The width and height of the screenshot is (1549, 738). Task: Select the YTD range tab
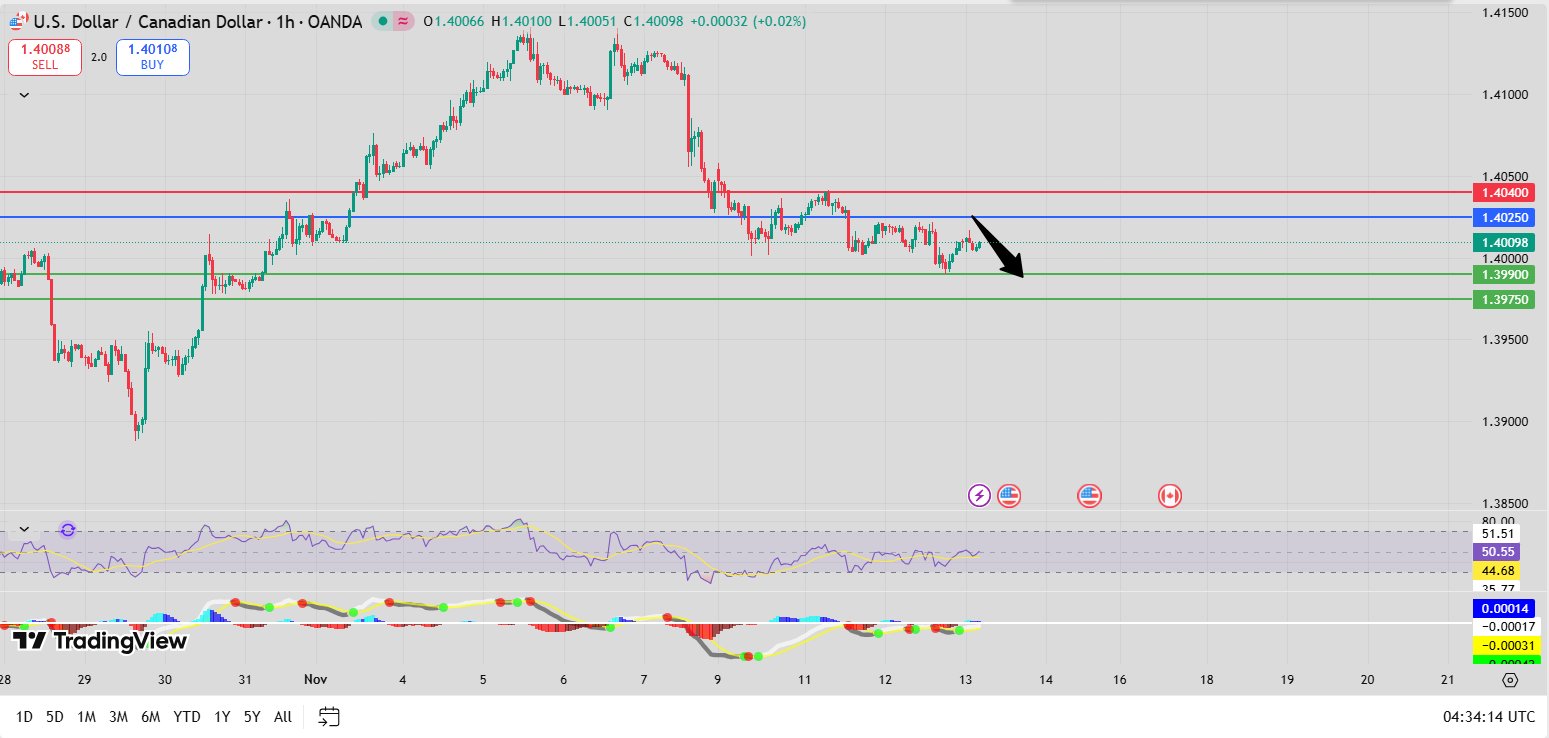tap(186, 716)
